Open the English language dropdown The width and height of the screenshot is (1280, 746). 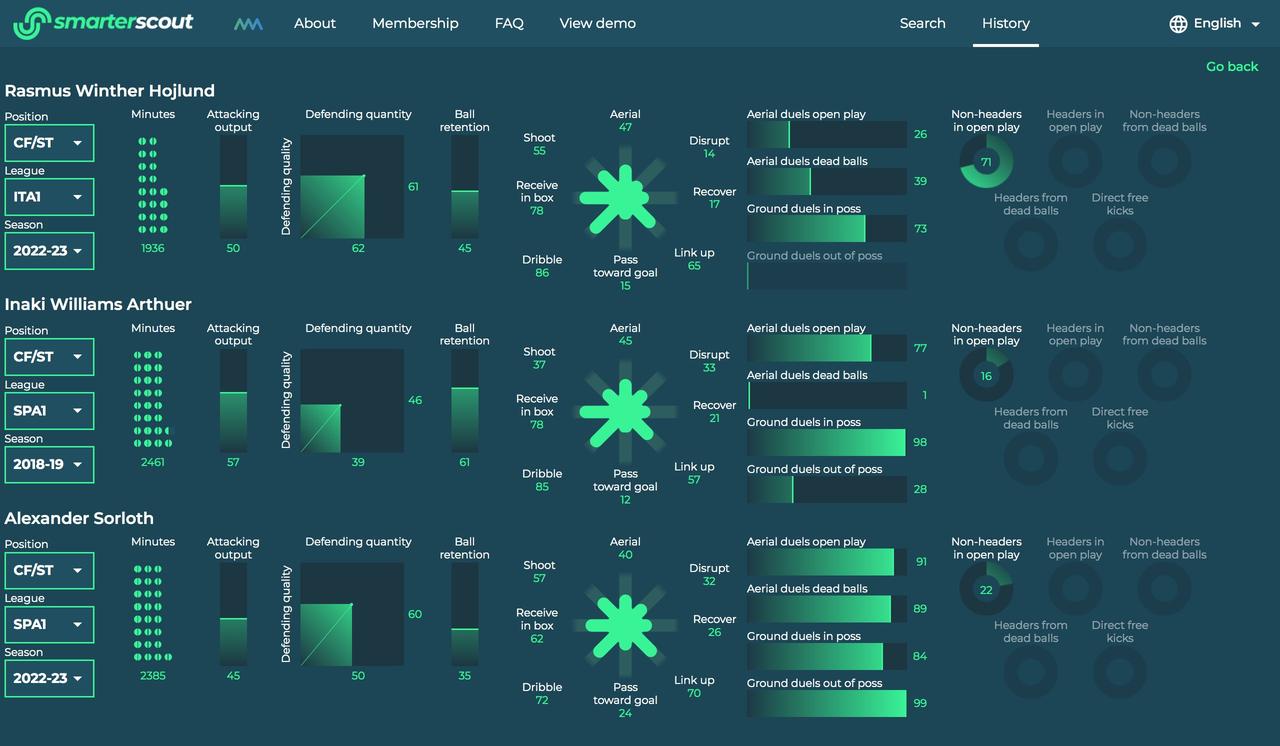coord(1215,23)
